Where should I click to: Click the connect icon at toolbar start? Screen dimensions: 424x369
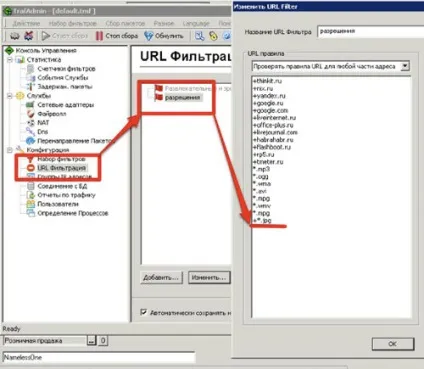(x=14, y=36)
